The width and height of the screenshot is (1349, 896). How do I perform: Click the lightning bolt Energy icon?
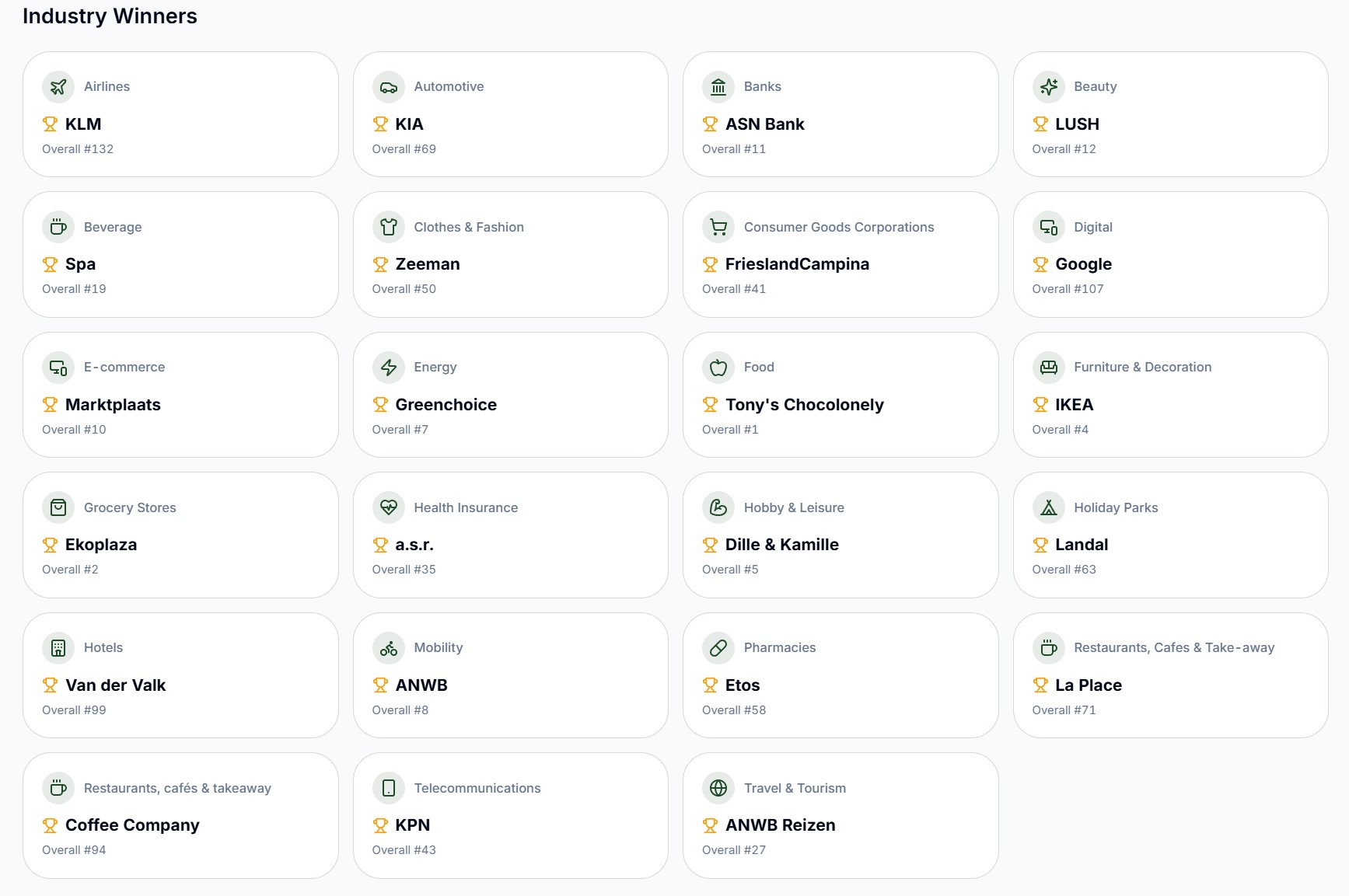[x=388, y=368]
